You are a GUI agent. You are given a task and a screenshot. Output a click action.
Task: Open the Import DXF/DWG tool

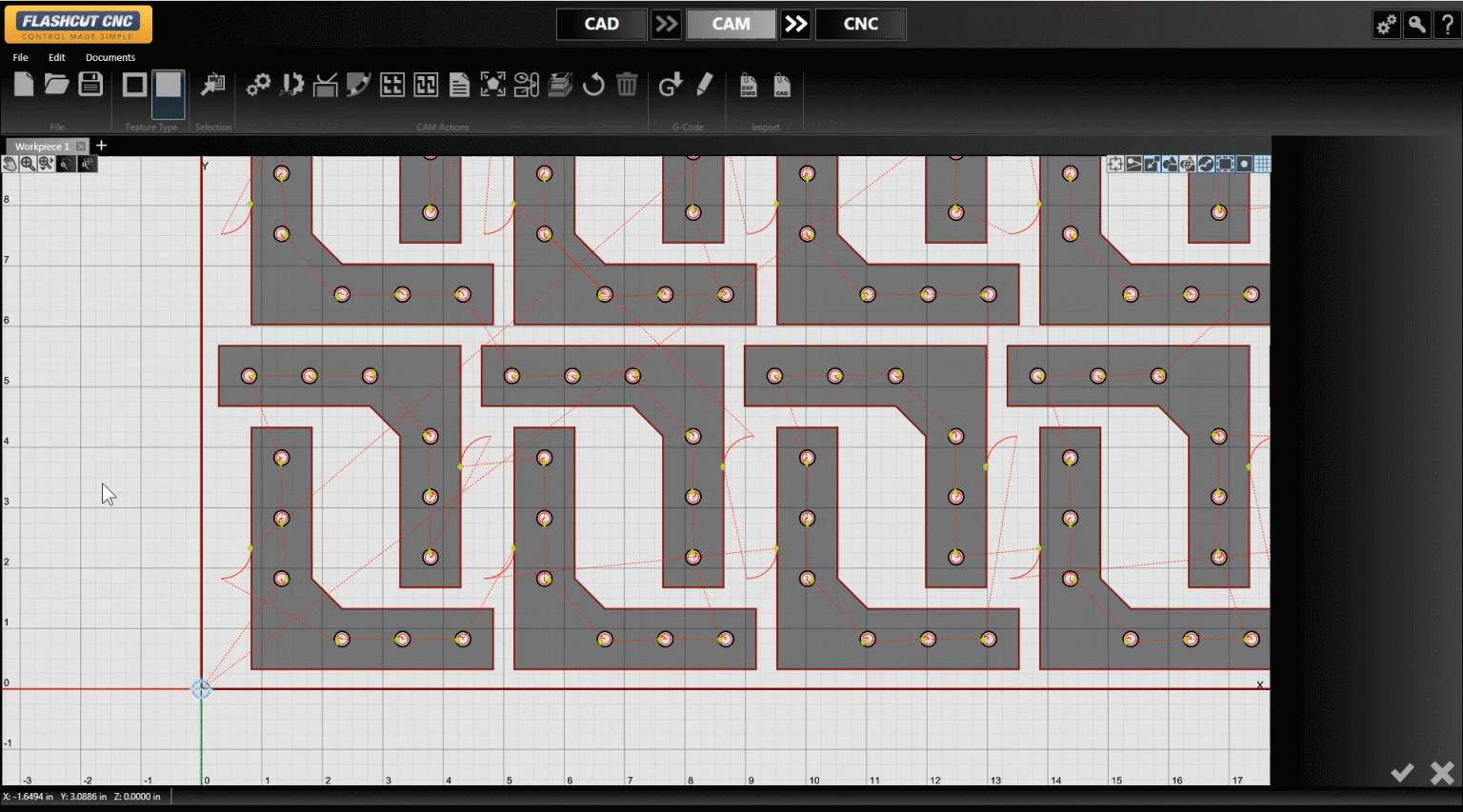749,85
